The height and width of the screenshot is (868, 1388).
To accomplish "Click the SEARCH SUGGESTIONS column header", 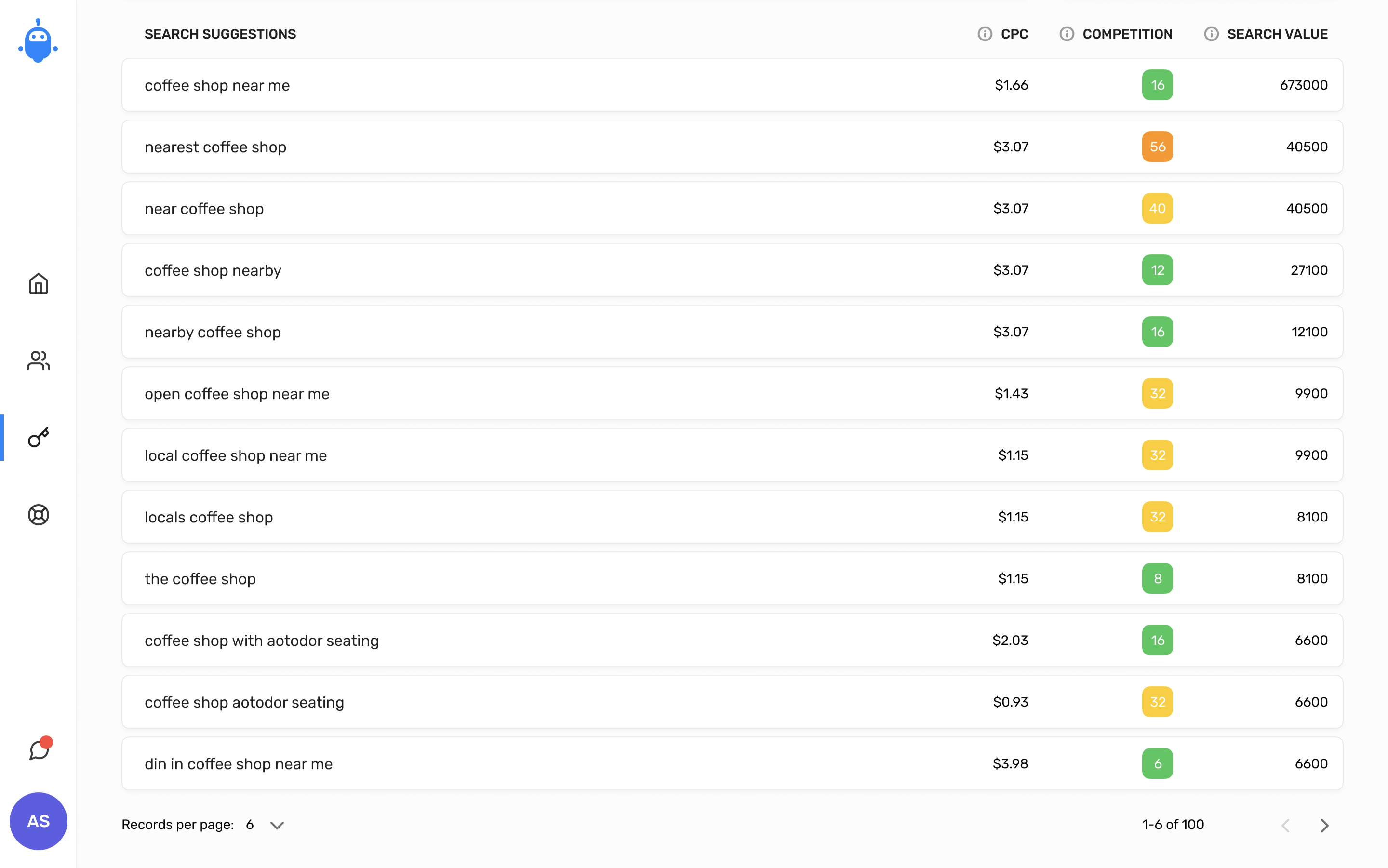I will click(220, 34).
